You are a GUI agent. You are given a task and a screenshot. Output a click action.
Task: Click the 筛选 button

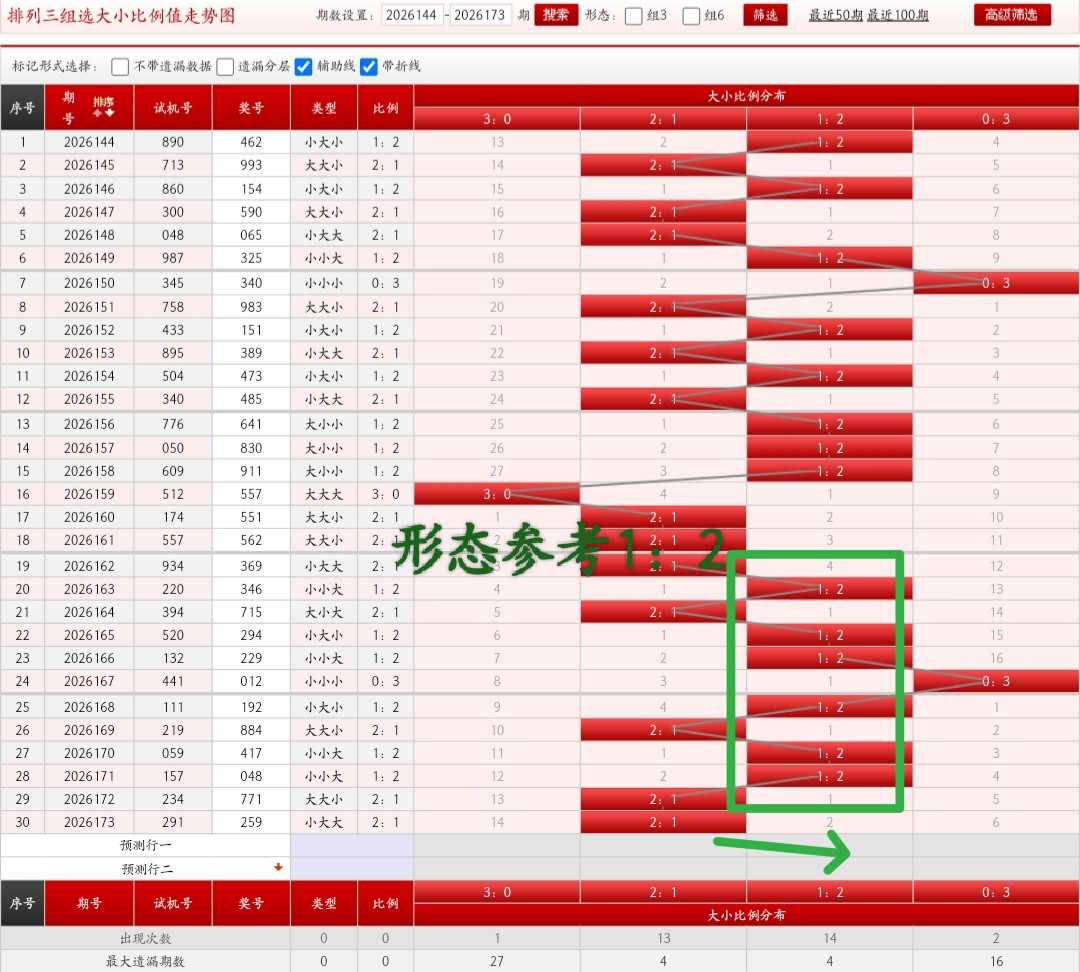click(x=765, y=15)
